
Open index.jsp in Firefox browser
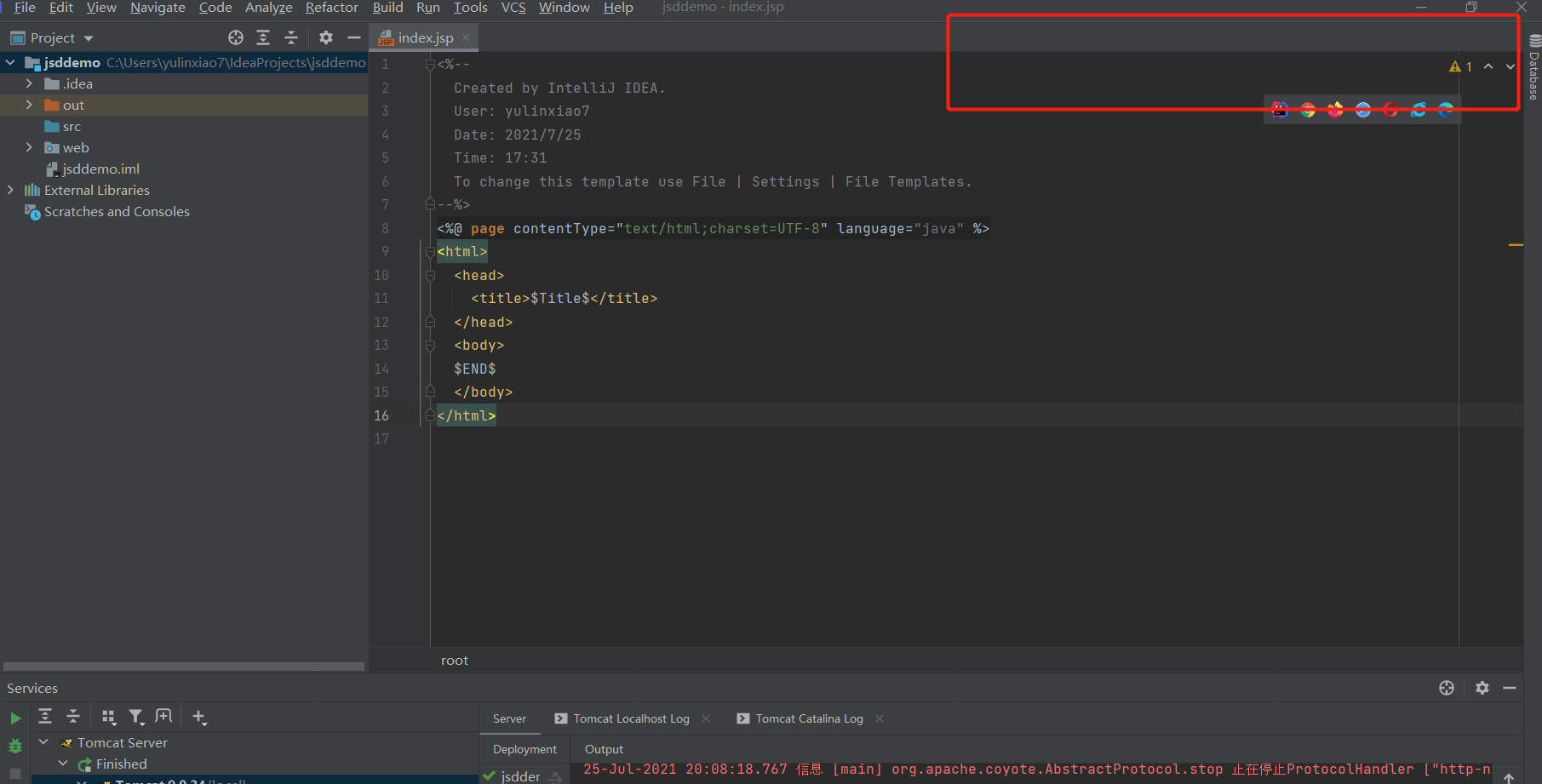pos(1335,109)
